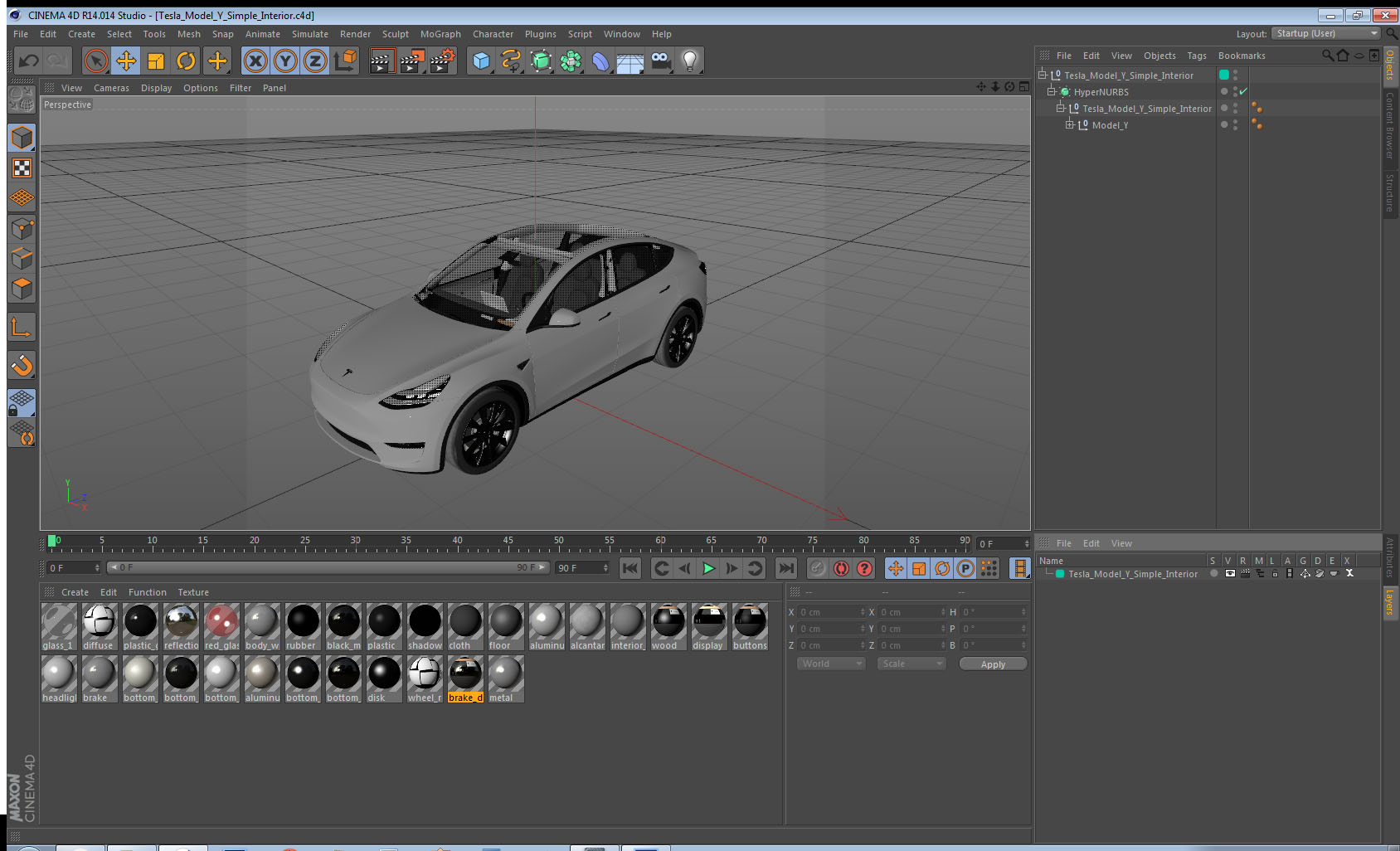Toggle layer solo for Tesla_Model_Y_Simple_Interior

click(x=1214, y=573)
